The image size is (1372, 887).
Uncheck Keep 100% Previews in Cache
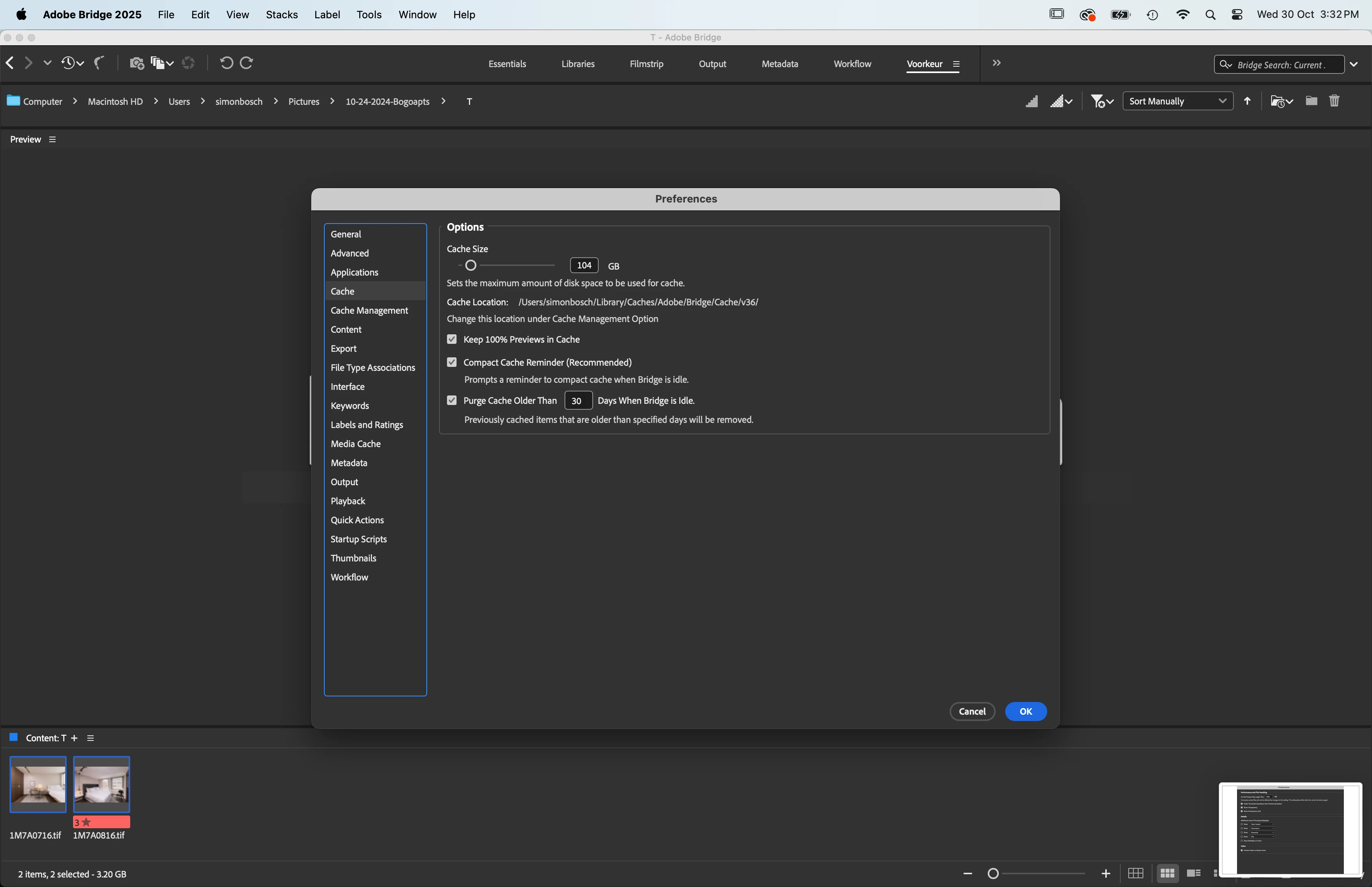[x=452, y=339]
